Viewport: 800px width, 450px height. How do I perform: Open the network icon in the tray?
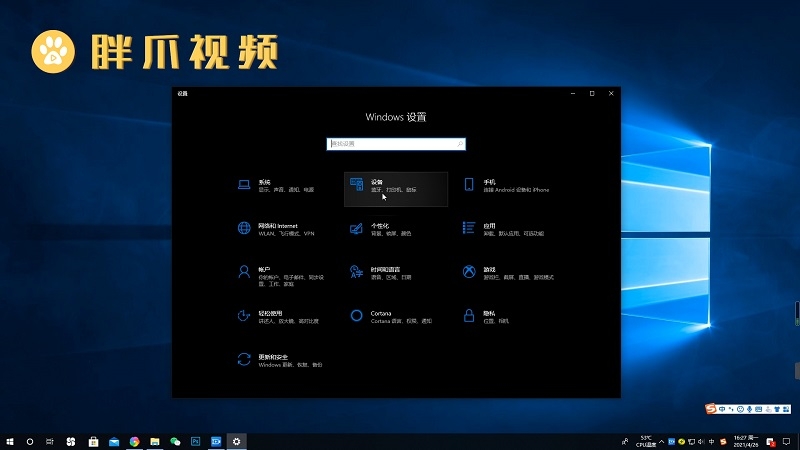pyautogui.click(x=691, y=442)
